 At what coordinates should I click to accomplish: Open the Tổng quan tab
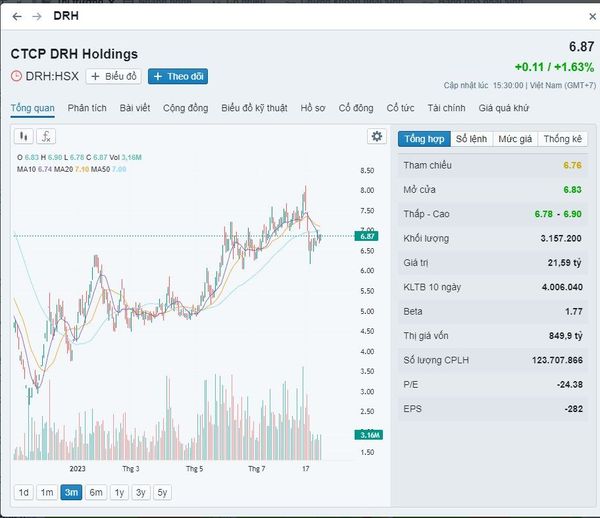[x=33, y=108]
